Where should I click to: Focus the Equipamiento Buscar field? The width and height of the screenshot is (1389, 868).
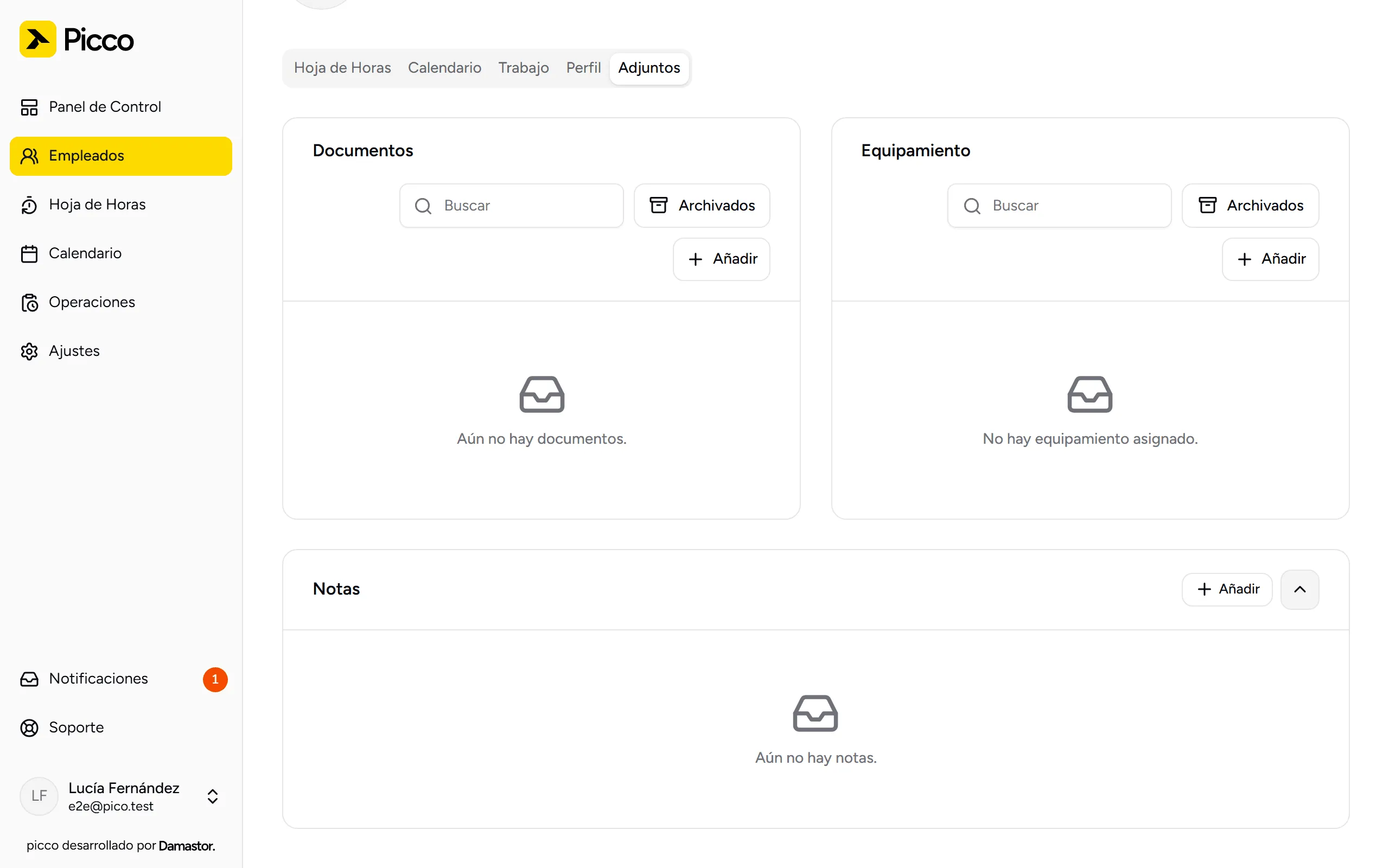(1060, 206)
